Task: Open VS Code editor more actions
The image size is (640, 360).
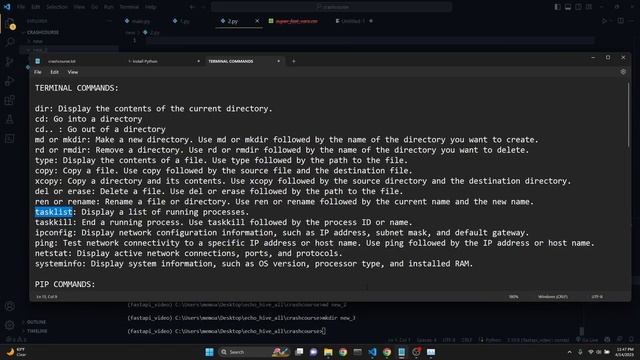Action: pos(631,21)
